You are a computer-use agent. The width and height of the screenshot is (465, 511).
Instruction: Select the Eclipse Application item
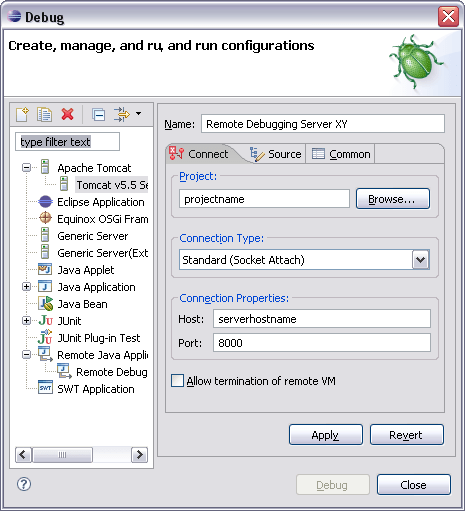(101, 202)
